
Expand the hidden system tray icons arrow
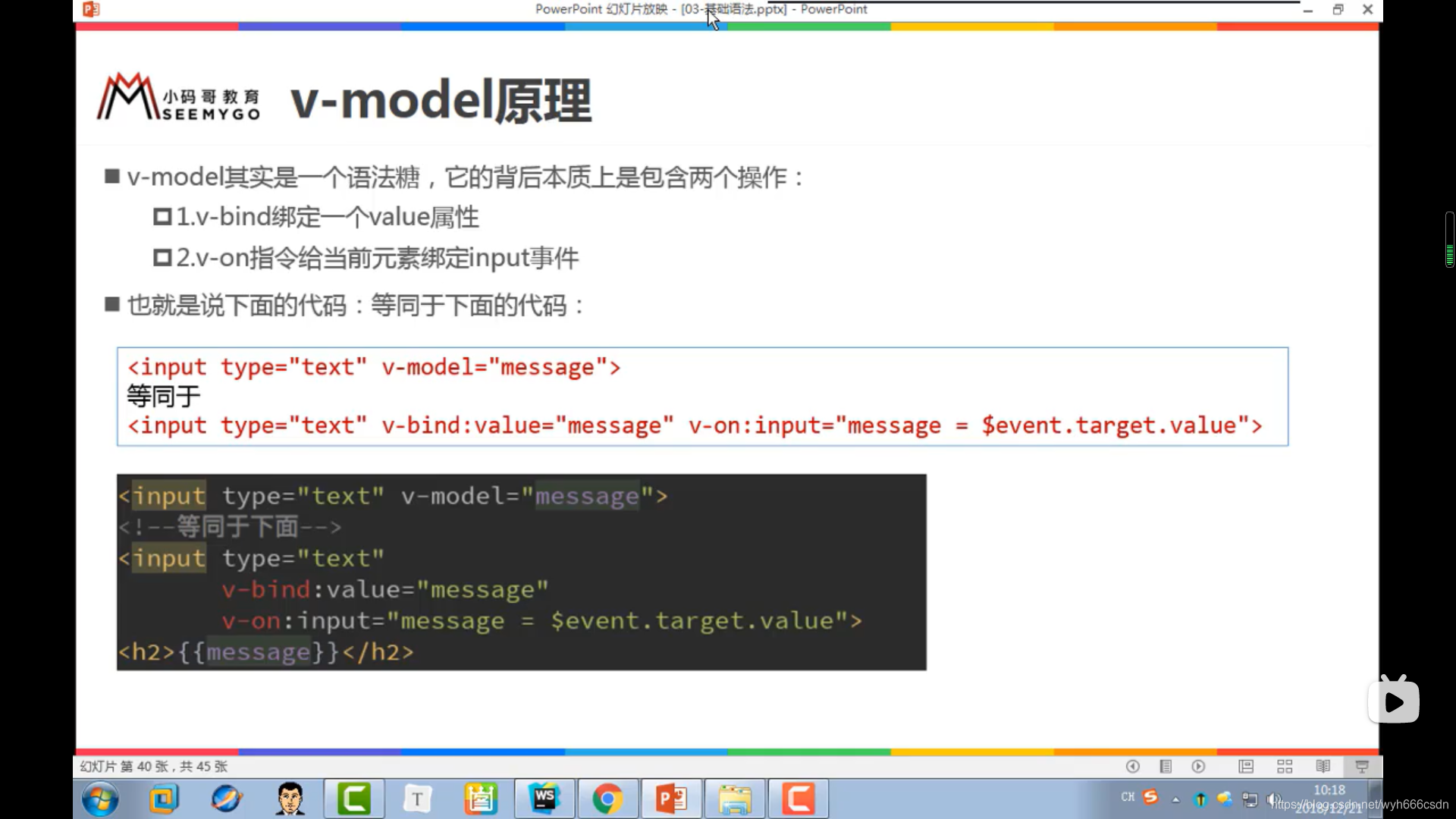[1175, 799]
